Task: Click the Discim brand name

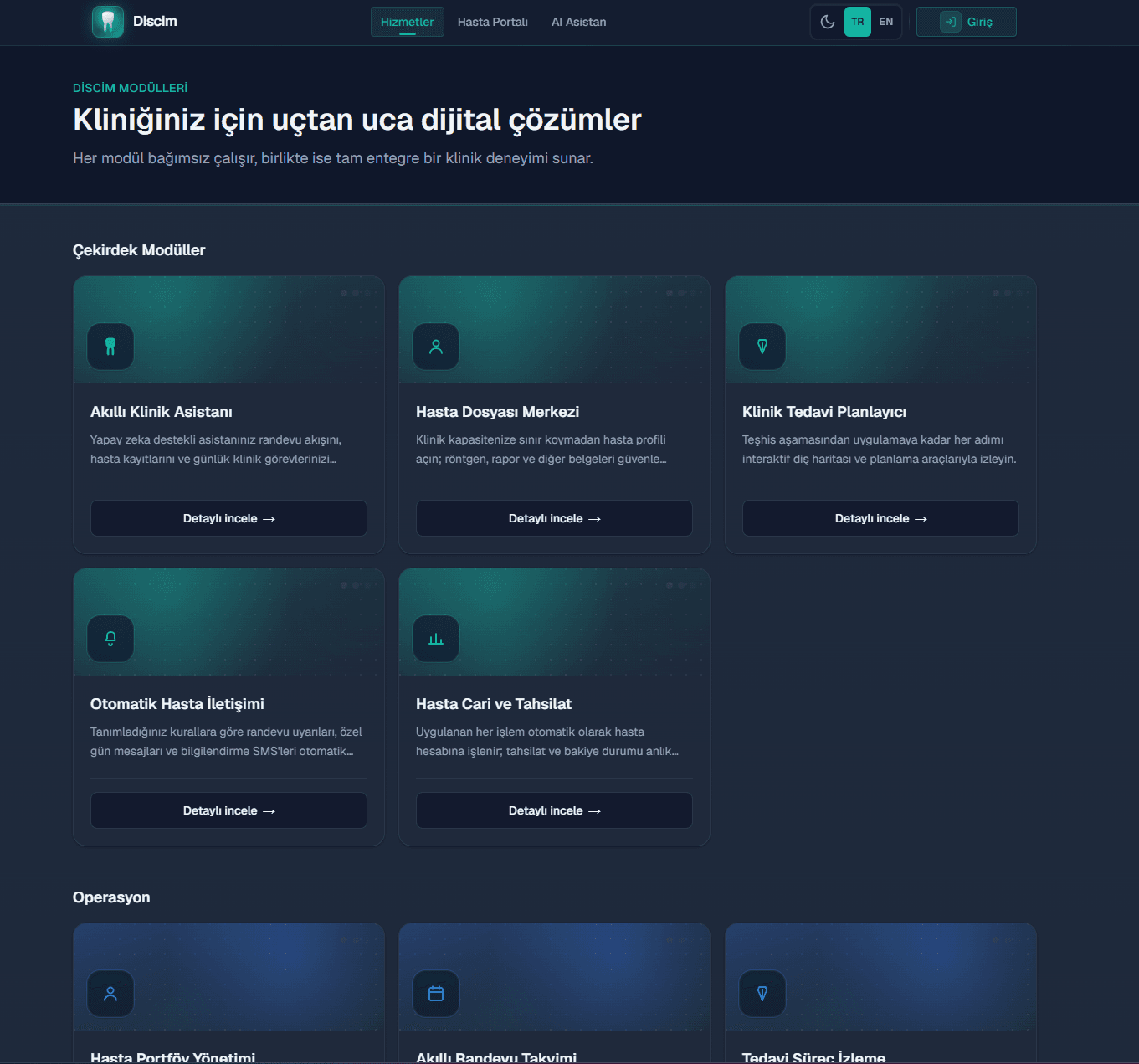Action: point(155,22)
